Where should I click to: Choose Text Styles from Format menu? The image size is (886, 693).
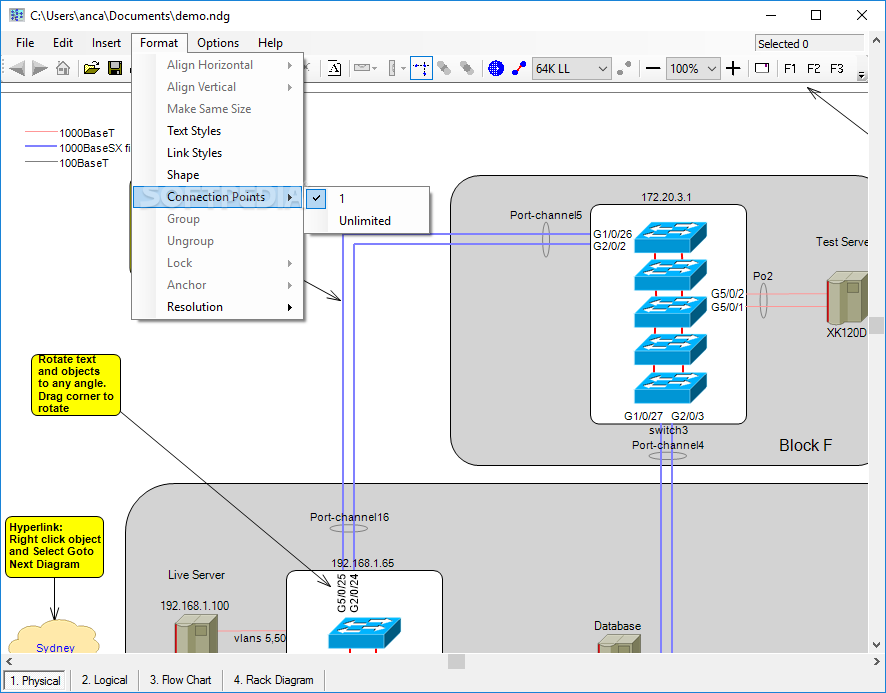(218, 131)
